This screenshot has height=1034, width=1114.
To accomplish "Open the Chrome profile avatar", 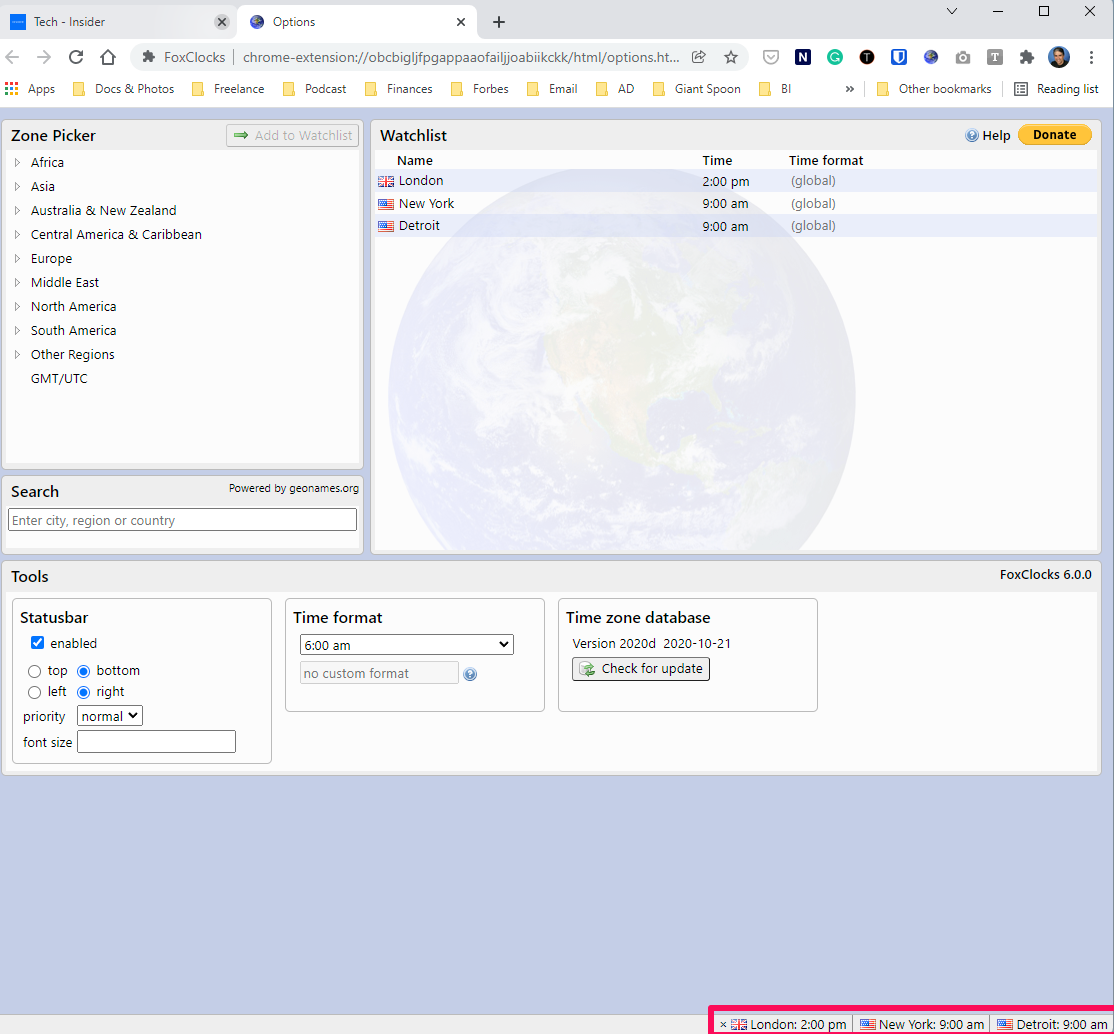I will (1059, 58).
